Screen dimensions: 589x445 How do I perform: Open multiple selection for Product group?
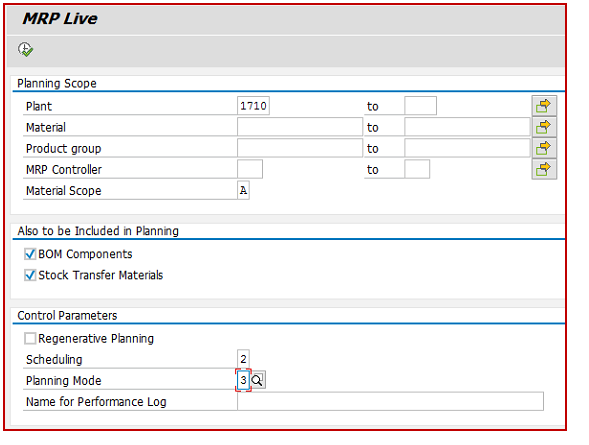coord(544,148)
